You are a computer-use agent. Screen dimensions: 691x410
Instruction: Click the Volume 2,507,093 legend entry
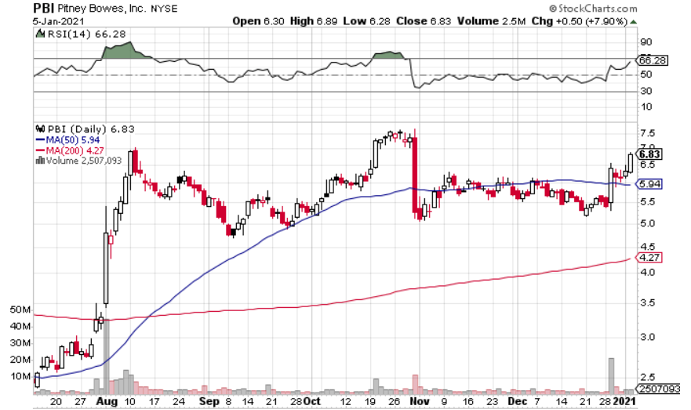coord(84,161)
